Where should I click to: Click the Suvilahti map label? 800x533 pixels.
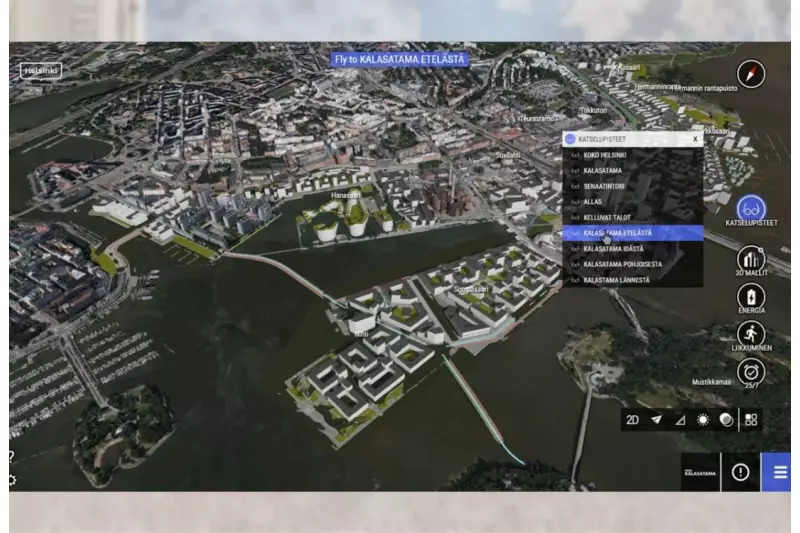click(x=508, y=155)
